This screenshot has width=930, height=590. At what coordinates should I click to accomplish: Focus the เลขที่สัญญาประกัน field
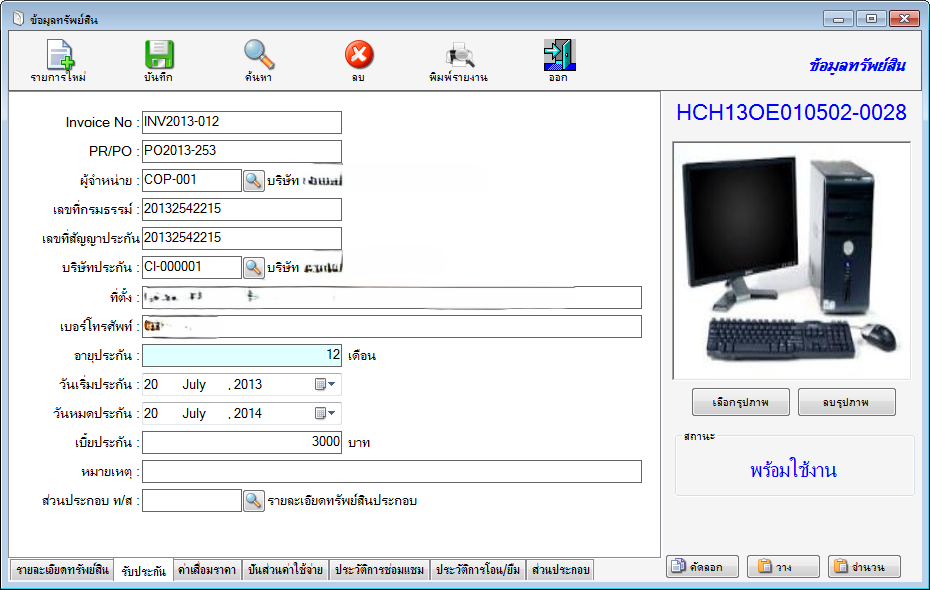click(242, 238)
